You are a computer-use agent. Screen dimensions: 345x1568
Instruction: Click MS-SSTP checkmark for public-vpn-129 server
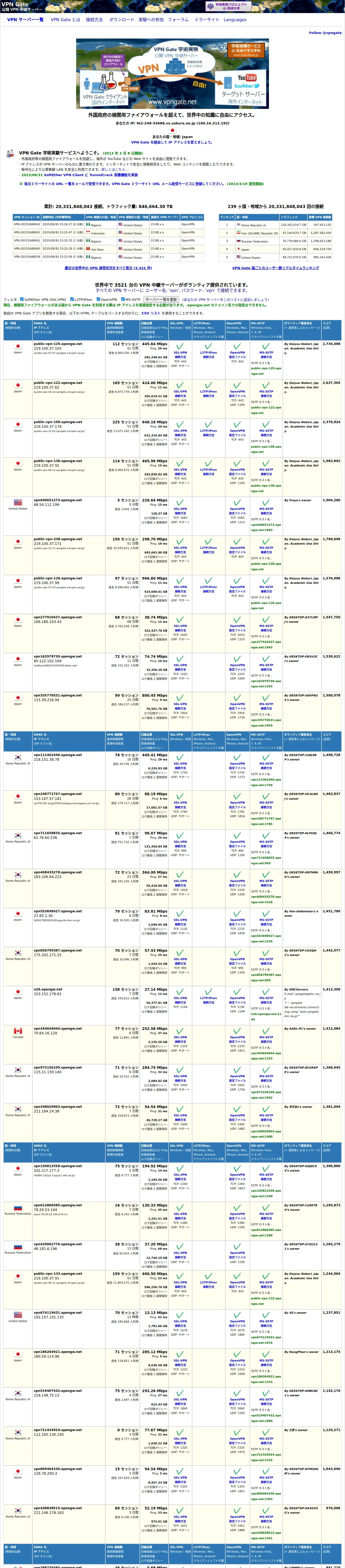[266, 346]
